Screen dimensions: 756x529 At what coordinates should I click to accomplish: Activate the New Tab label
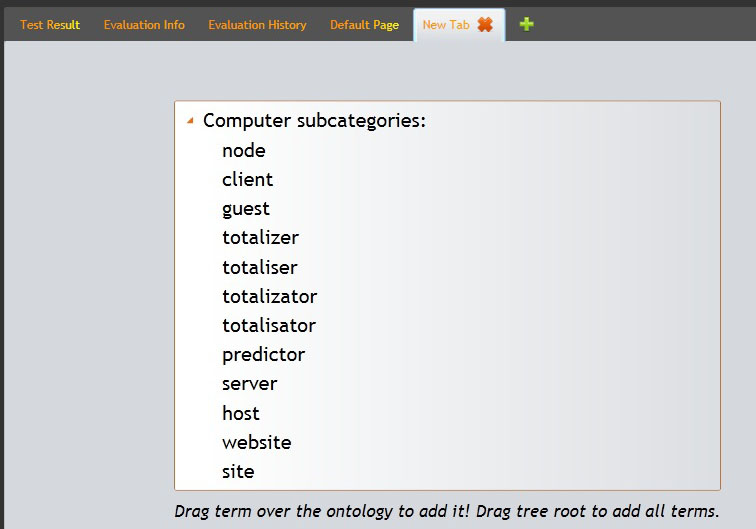coord(445,25)
